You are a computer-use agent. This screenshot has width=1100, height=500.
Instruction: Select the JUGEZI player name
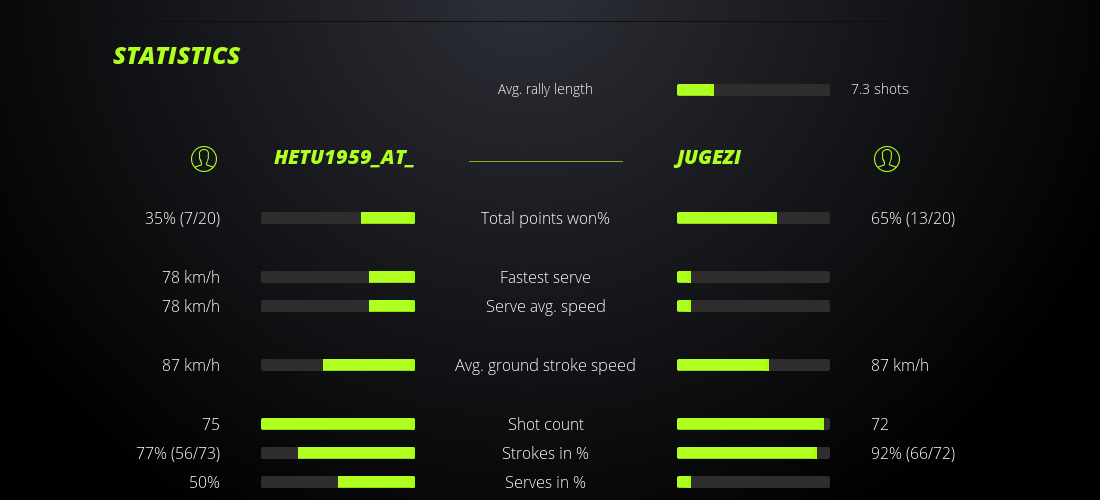[x=709, y=158]
